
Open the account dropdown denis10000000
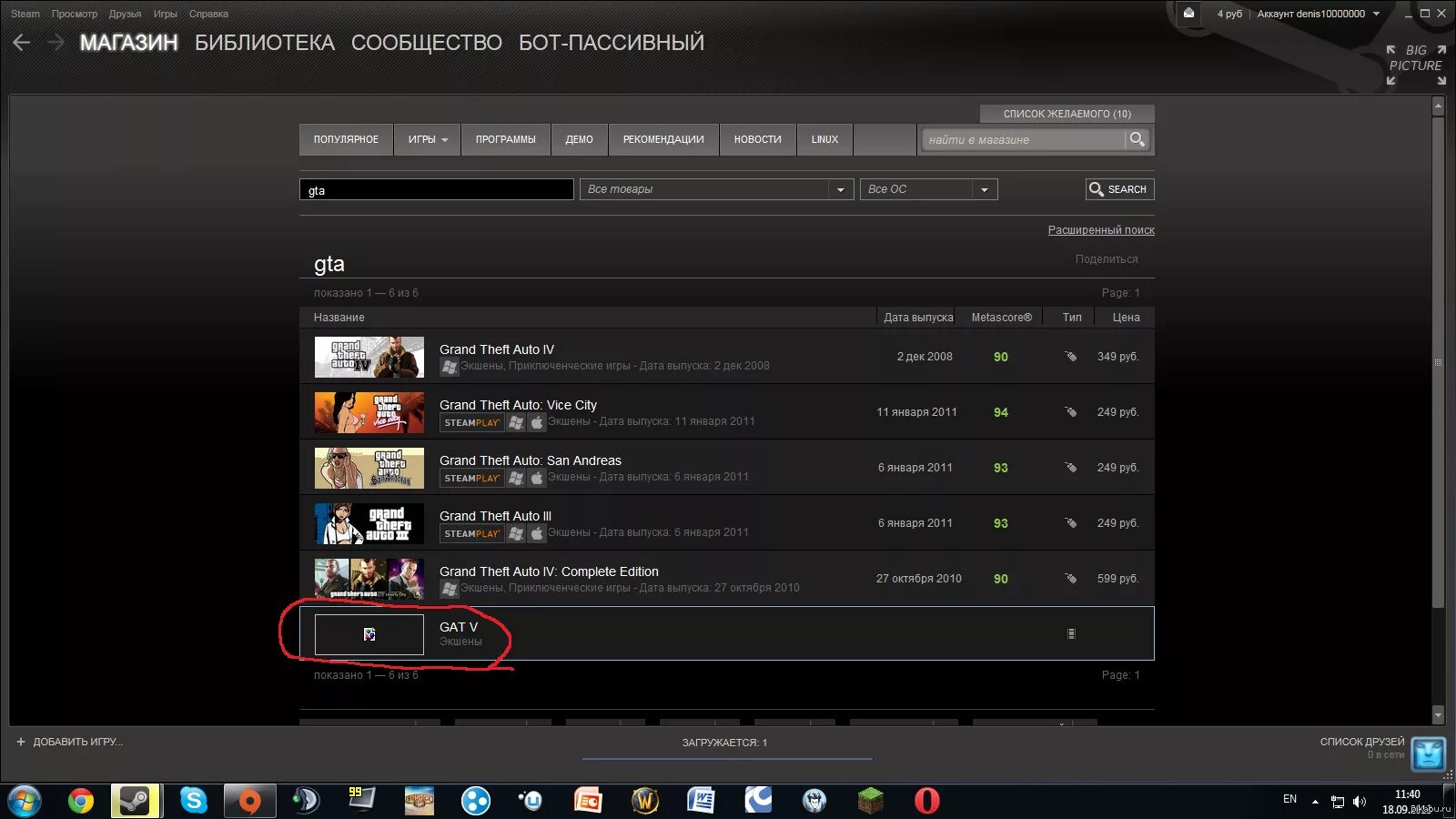(x=1319, y=14)
